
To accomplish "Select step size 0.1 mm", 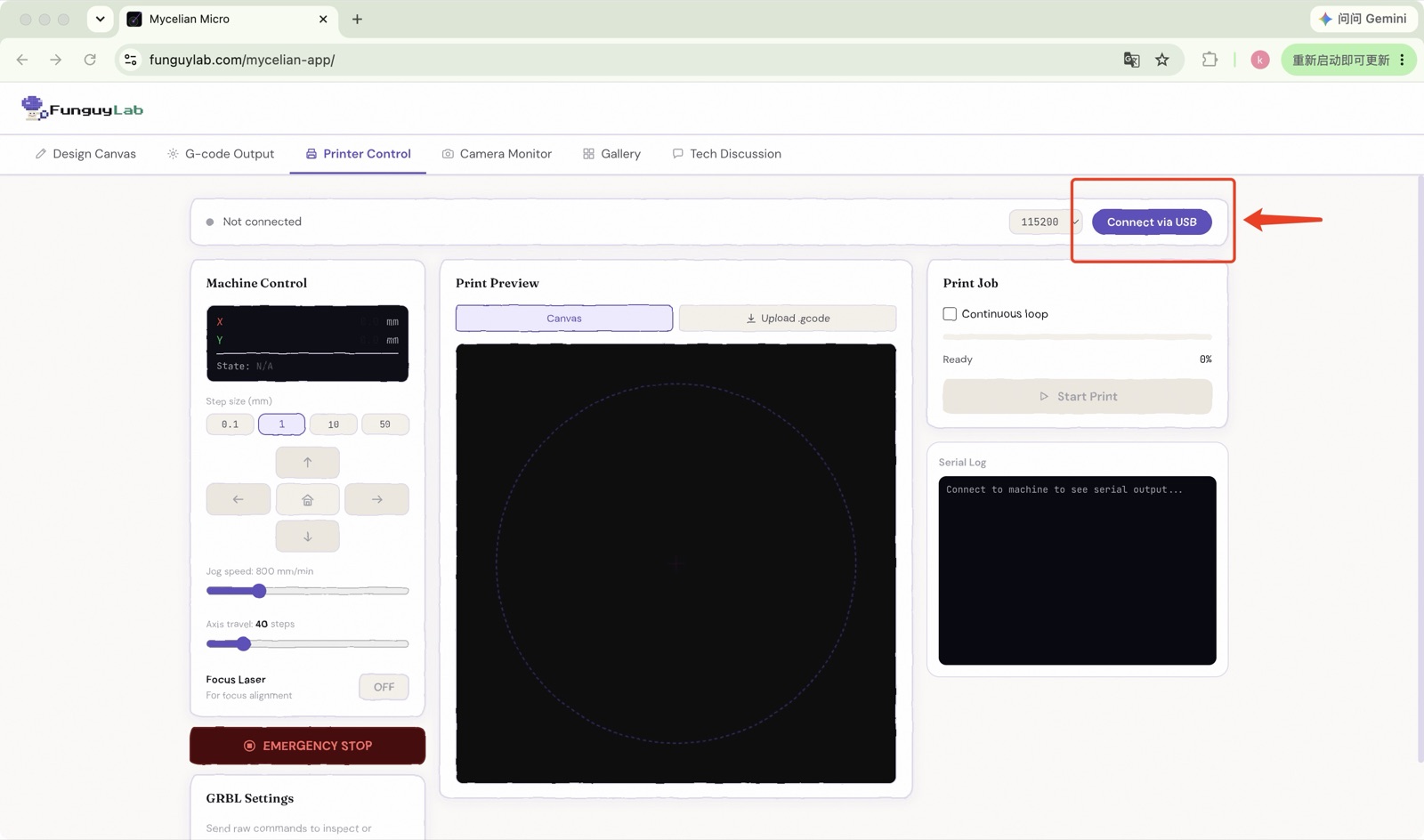I will click(x=230, y=424).
